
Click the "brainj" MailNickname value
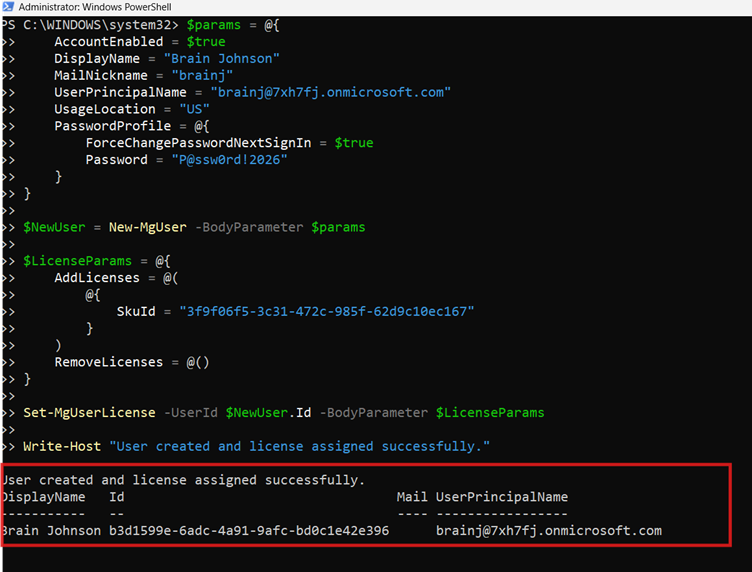[202, 75]
